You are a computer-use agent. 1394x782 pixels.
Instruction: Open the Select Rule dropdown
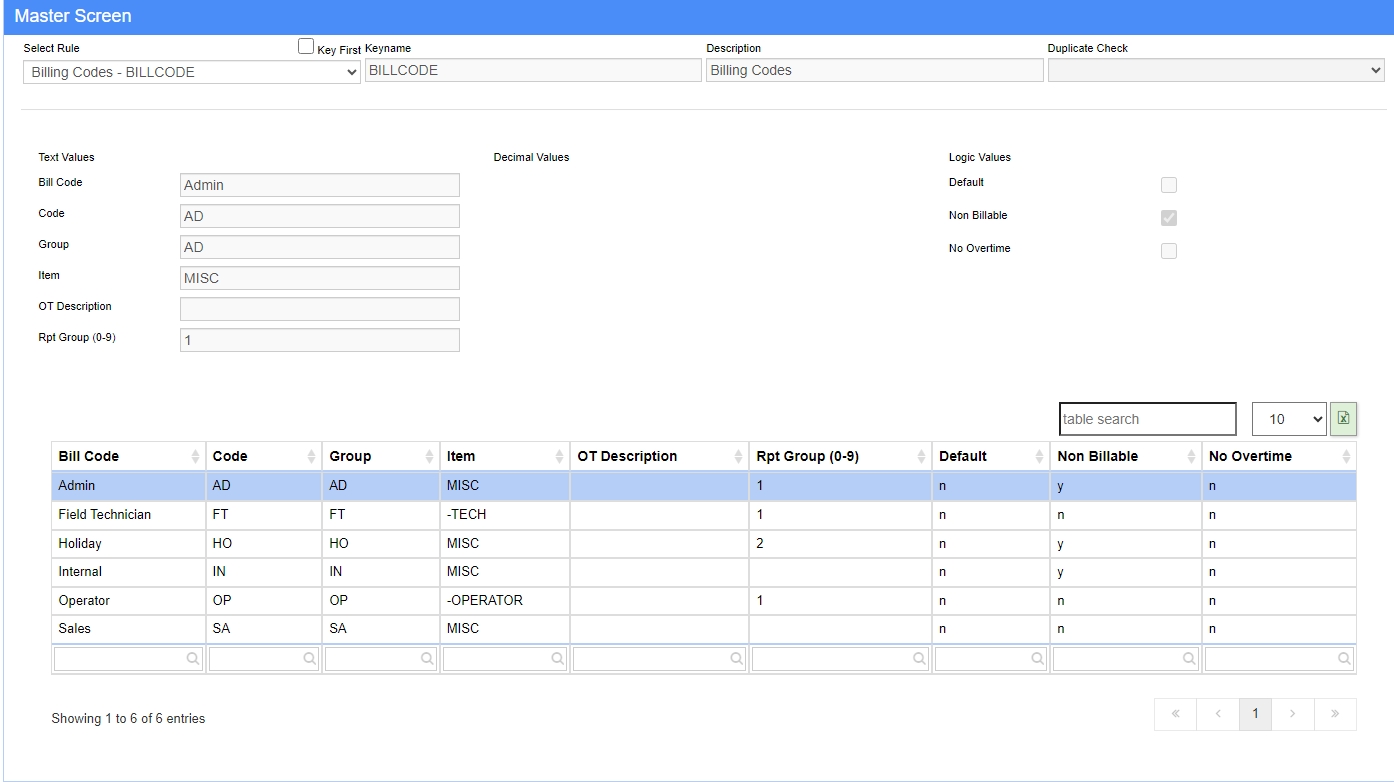click(191, 72)
